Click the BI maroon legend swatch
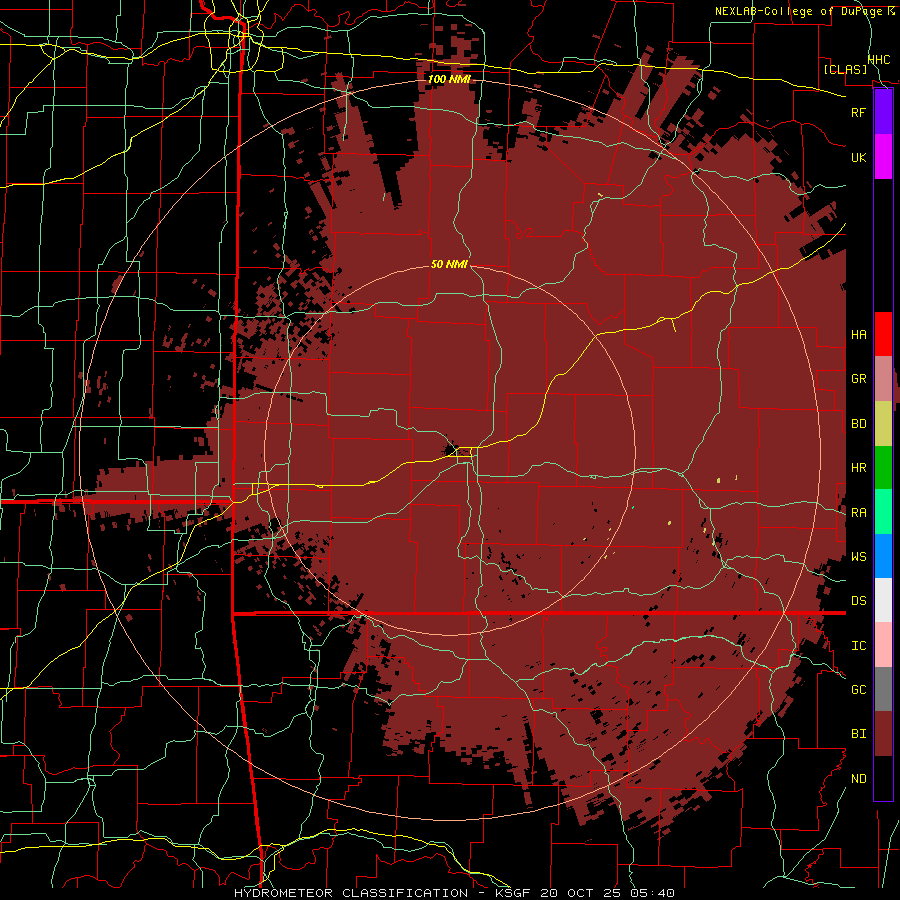 tap(883, 734)
